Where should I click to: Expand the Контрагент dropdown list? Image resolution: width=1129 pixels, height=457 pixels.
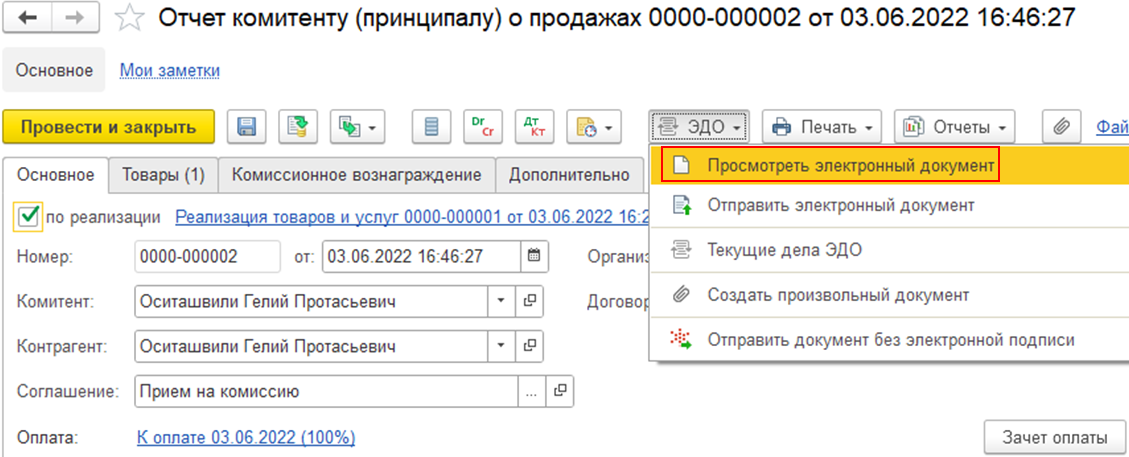coord(501,347)
